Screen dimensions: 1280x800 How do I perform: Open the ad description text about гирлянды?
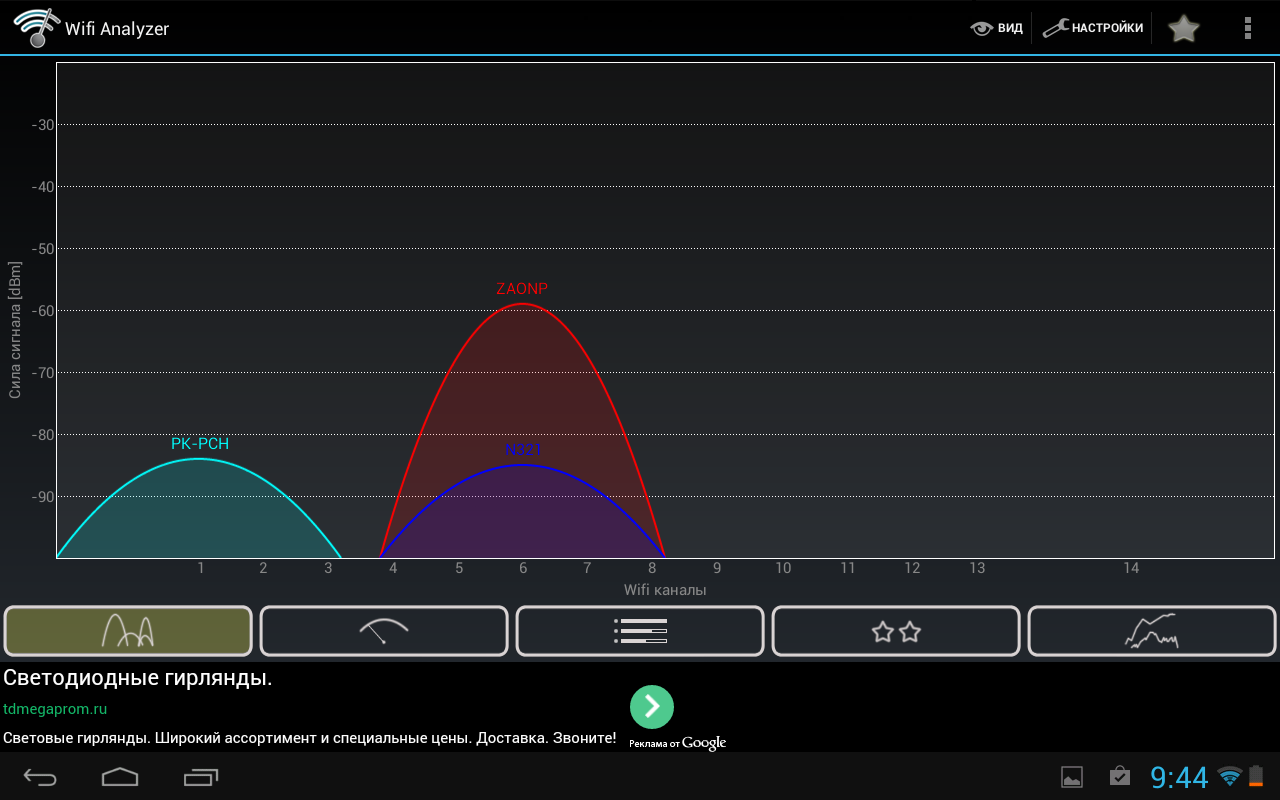(x=310, y=738)
